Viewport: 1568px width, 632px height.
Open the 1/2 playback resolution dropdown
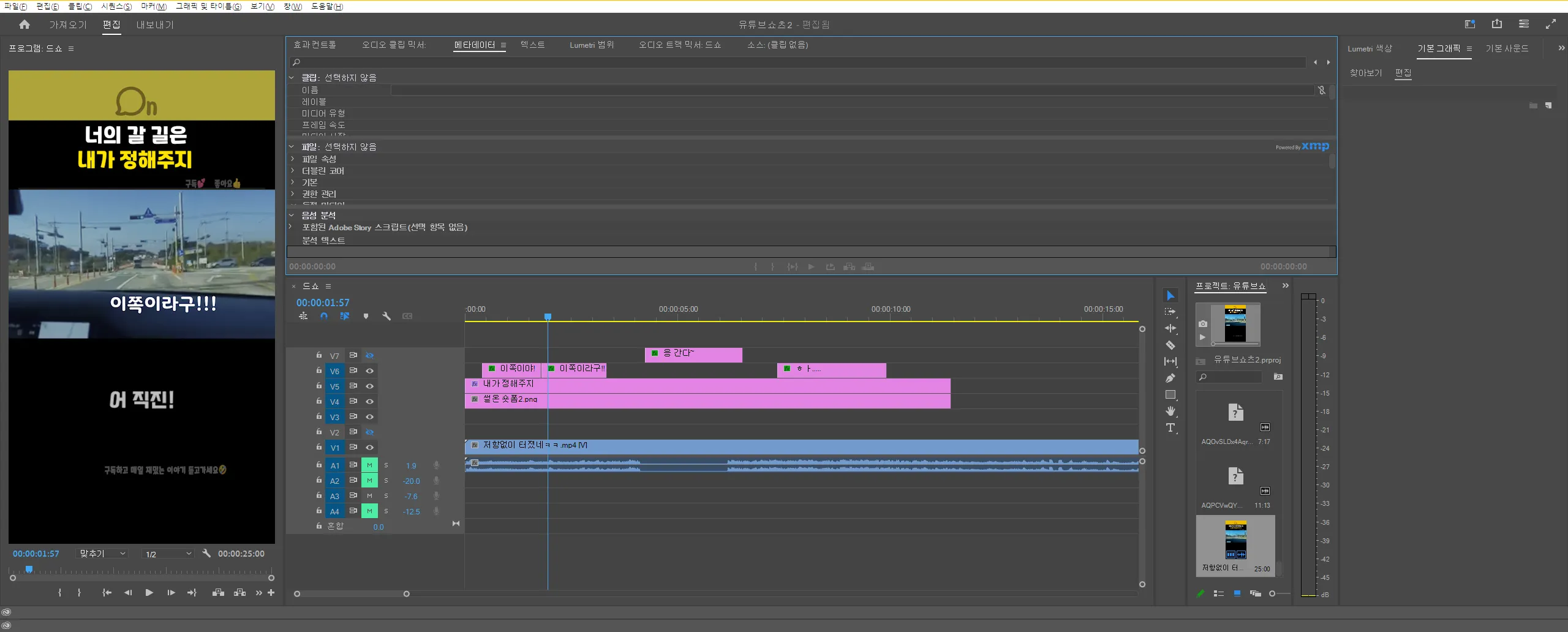click(168, 554)
